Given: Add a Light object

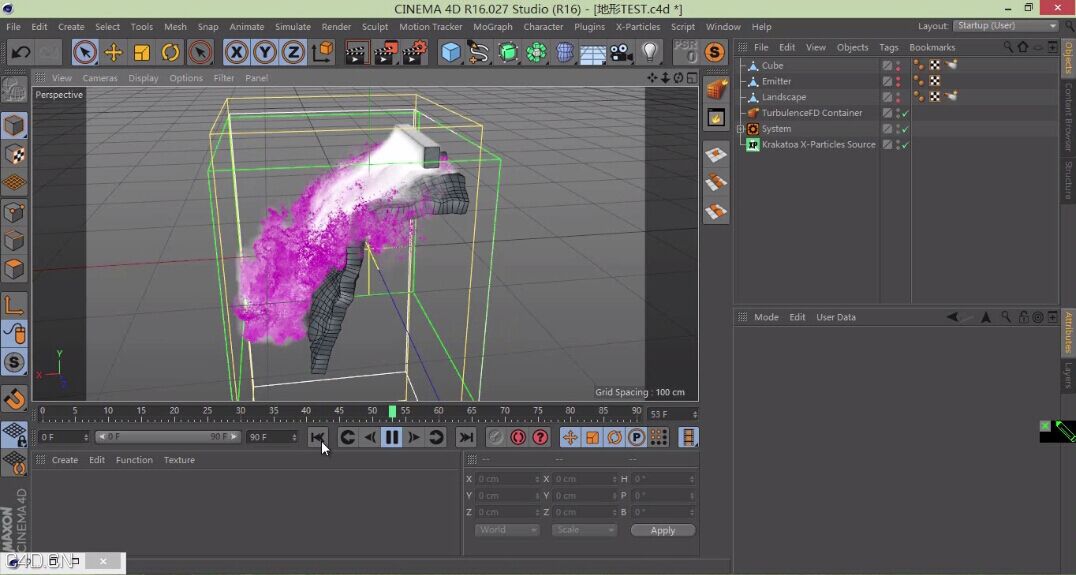Looking at the screenshot, I should point(650,52).
